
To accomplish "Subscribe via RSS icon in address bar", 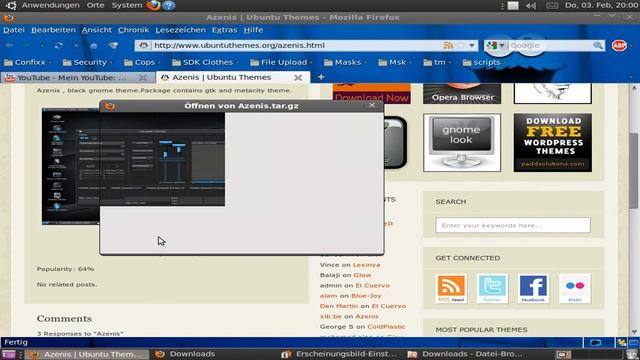I will tap(448, 45).
